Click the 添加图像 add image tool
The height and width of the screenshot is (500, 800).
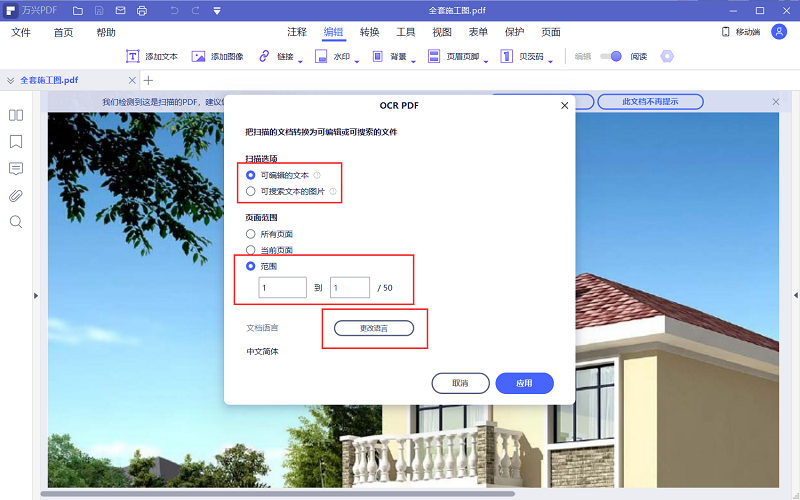pos(217,56)
